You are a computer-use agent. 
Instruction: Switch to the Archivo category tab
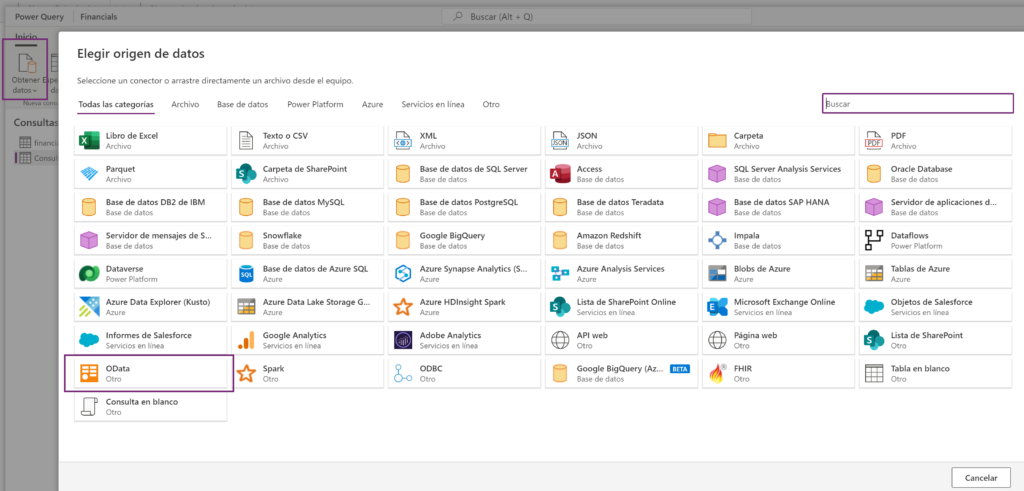(x=185, y=104)
